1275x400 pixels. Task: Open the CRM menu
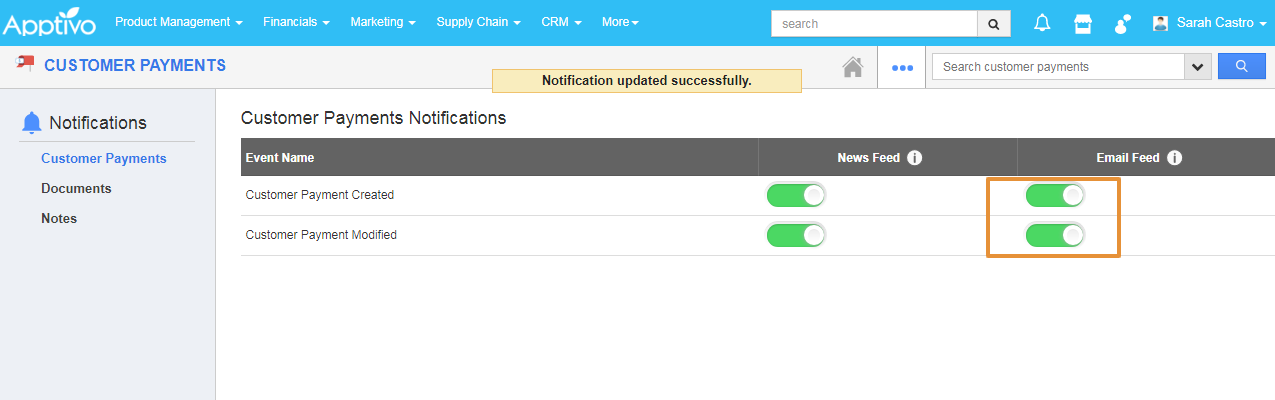coord(561,22)
